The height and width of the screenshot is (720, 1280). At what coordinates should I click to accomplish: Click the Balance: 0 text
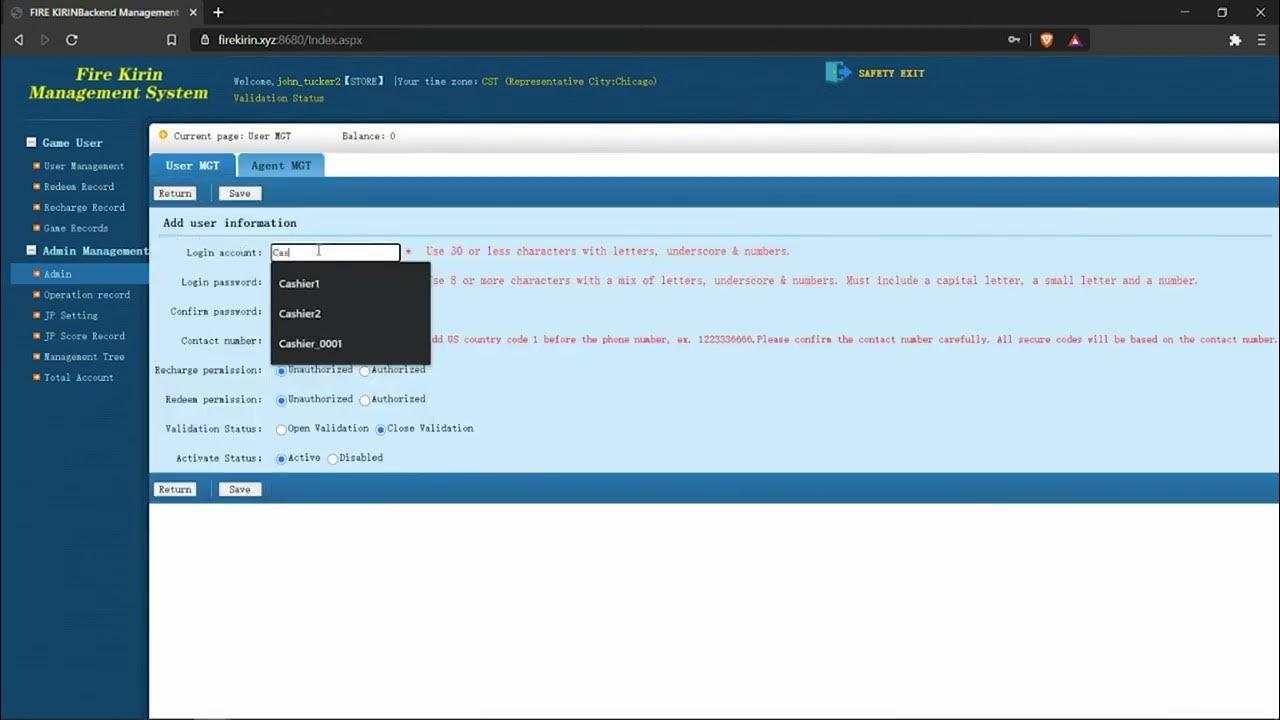368,136
